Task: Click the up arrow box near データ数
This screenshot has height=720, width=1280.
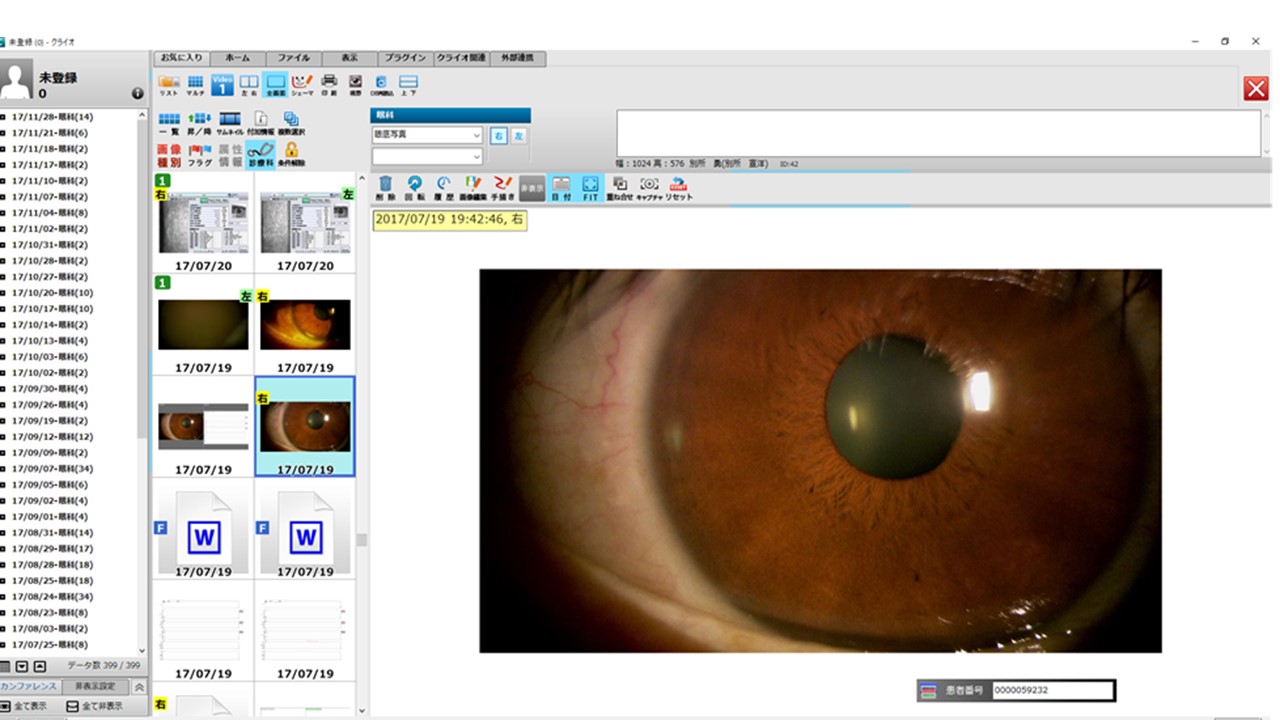Action: pyautogui.click(x=39, y=666)
